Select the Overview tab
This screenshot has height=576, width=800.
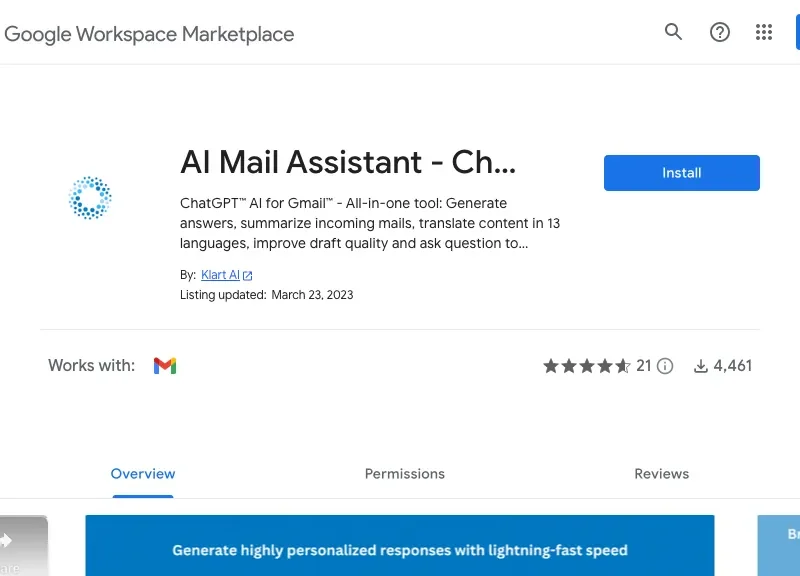point(142,473)
